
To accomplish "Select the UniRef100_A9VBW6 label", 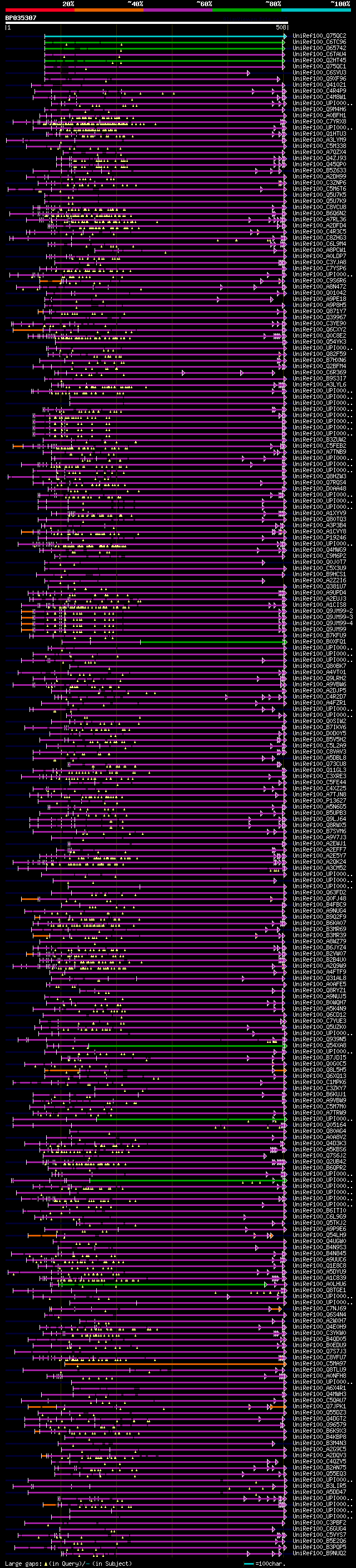I will (x=319, y=685).
